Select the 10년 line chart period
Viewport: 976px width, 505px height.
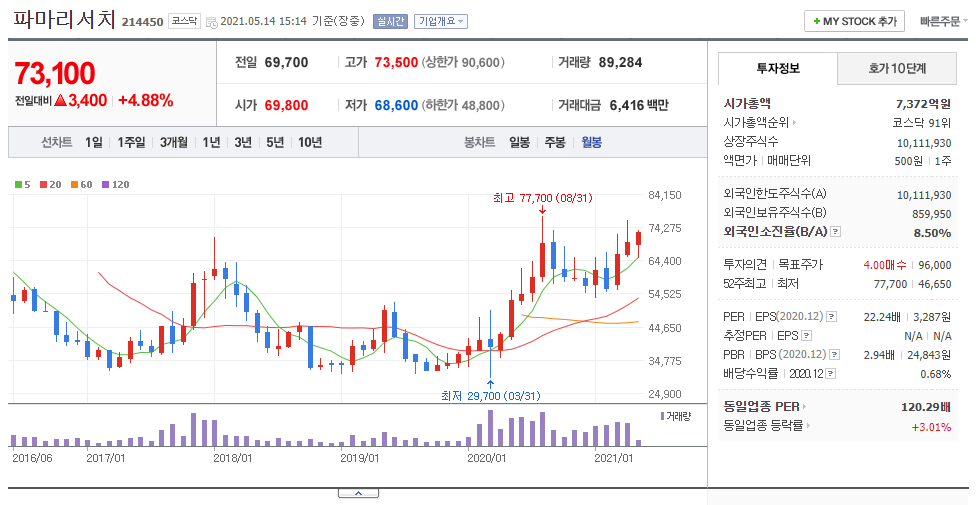click(x=310, y=143)
